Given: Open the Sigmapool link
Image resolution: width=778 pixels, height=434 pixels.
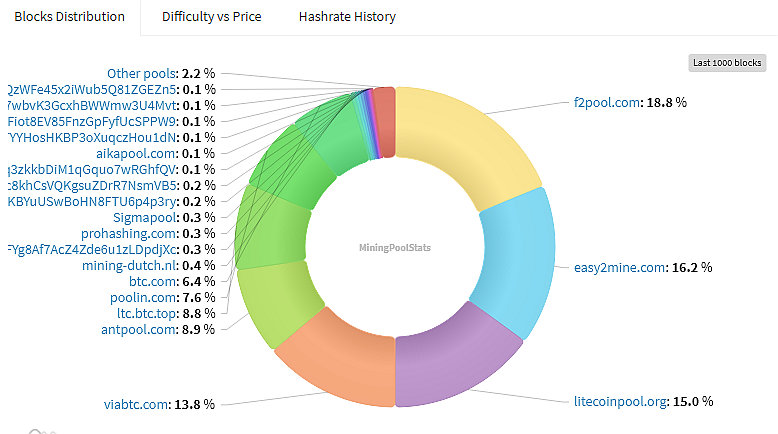Looking at the screenshot, I should pyautogui.click(x=144, y=218).
